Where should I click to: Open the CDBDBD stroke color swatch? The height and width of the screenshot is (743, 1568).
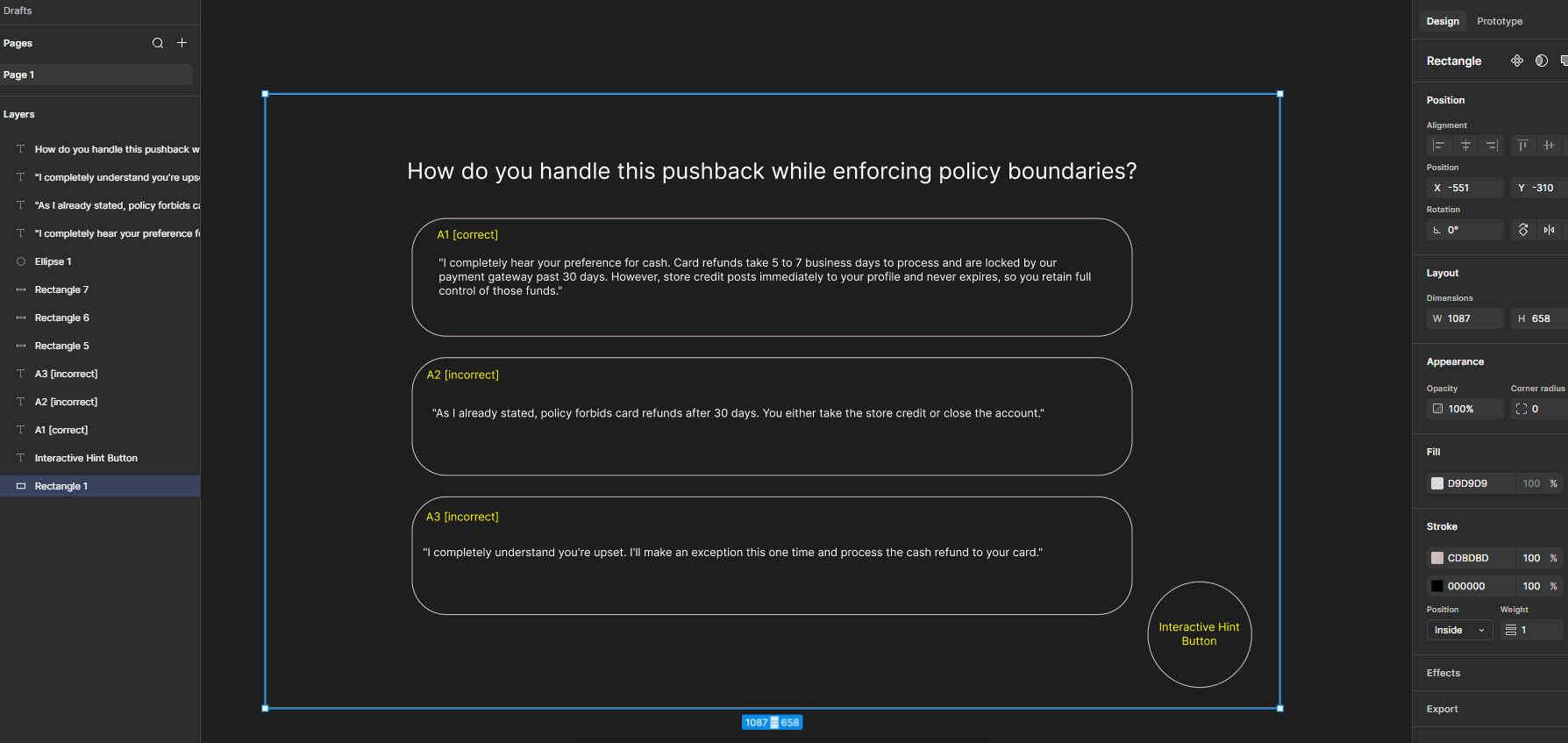click(1437, 558)
